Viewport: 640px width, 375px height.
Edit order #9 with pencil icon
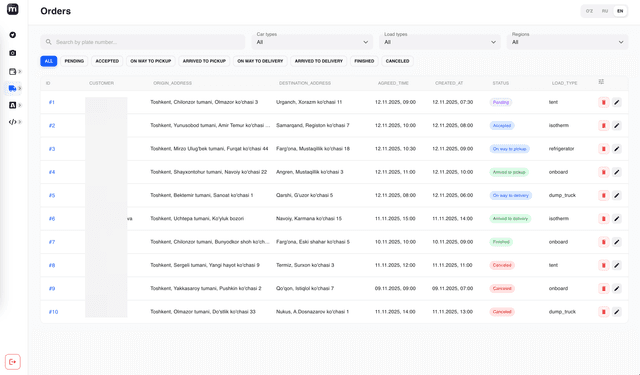pyautogui.click(x=617, y=288)
